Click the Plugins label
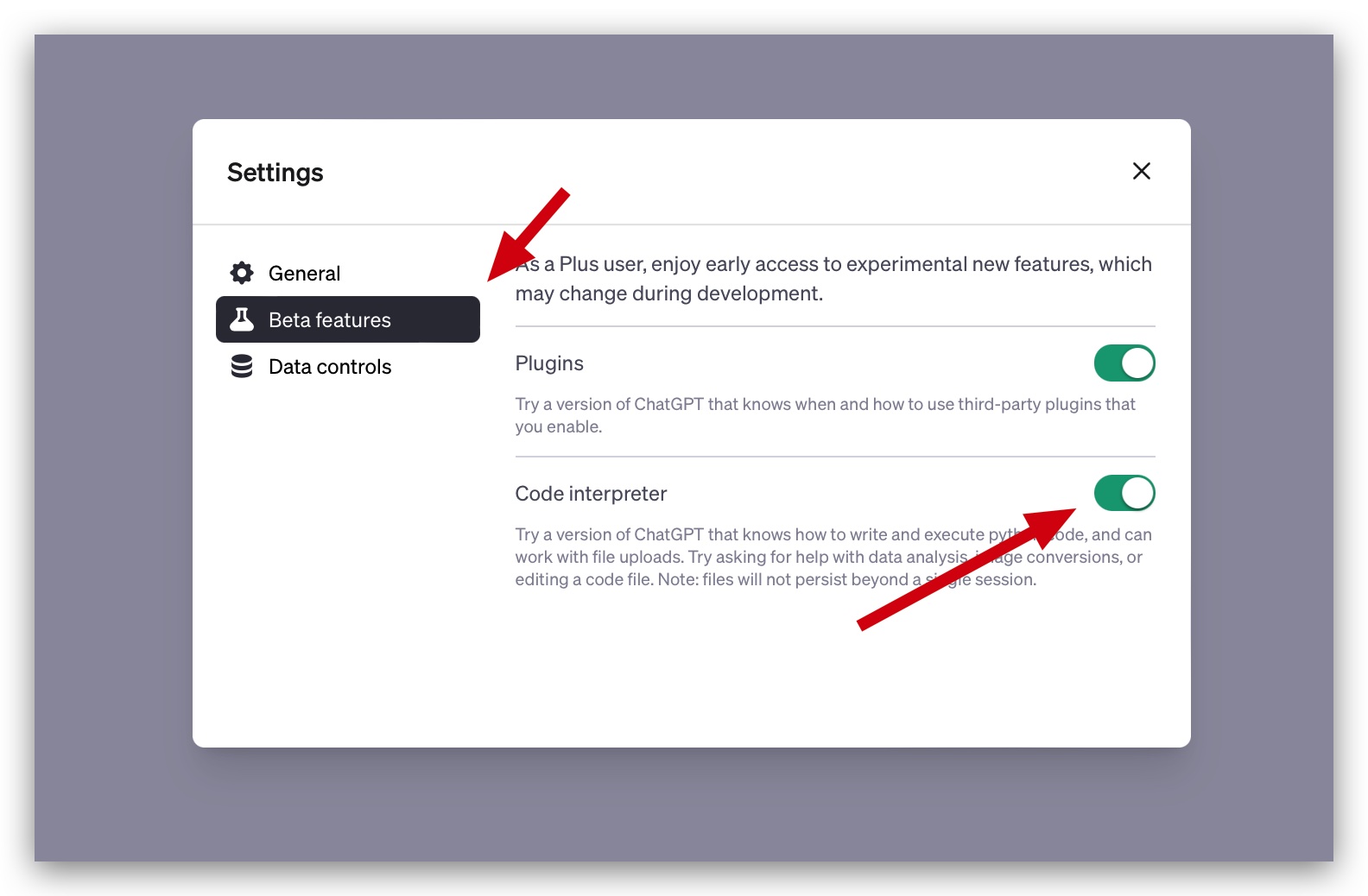Image resolution: width=1368 pixels, height=896 pixels. point(549,363)
